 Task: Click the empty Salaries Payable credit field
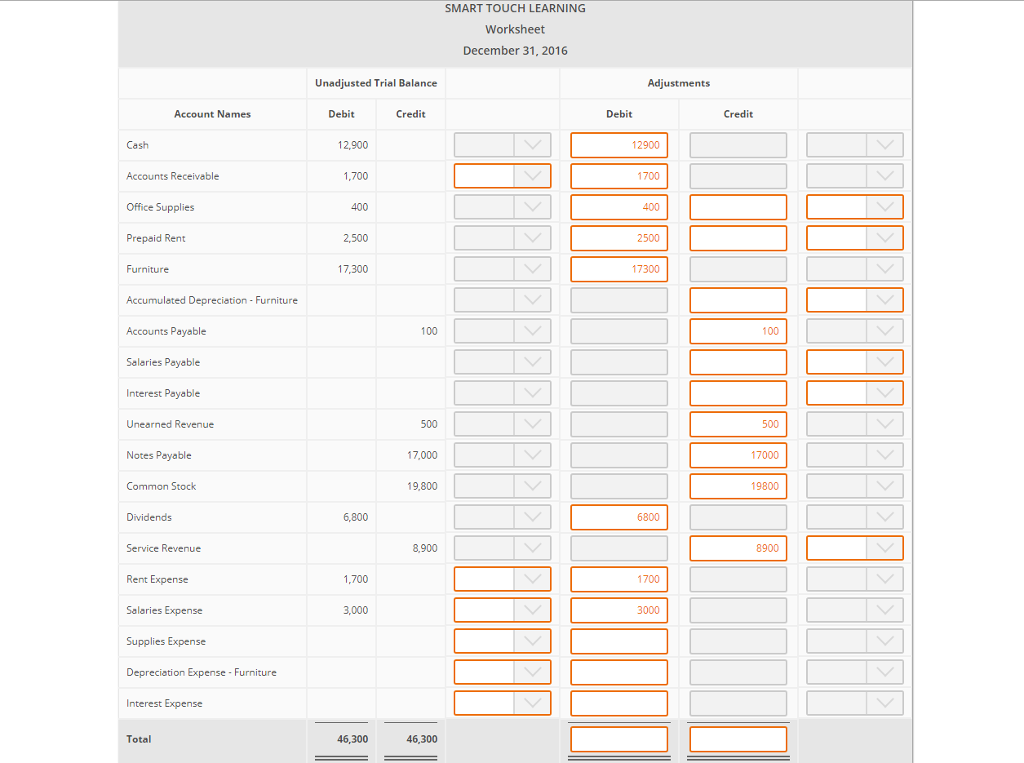[x=738, y=362]
